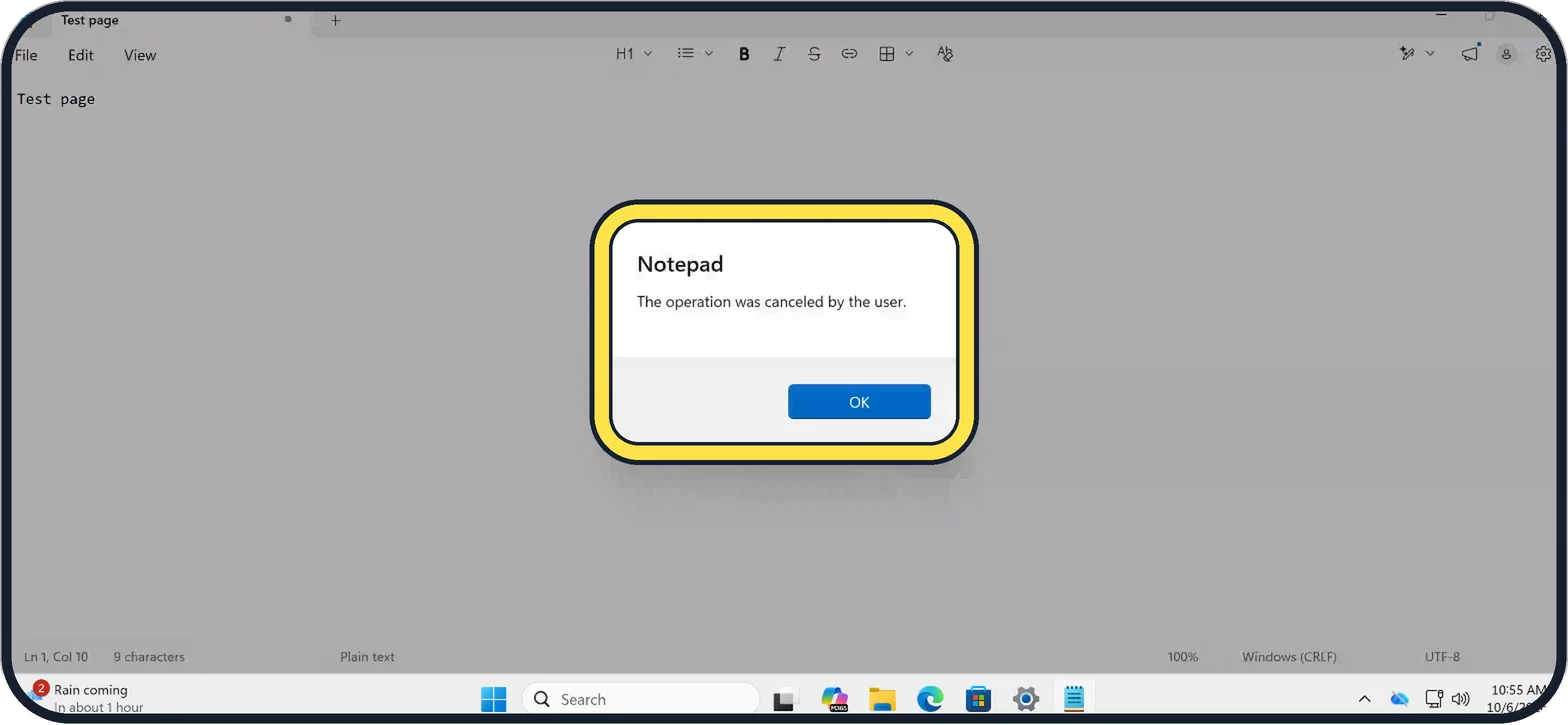Open Notepad settings gear

tap(1543, 54)
